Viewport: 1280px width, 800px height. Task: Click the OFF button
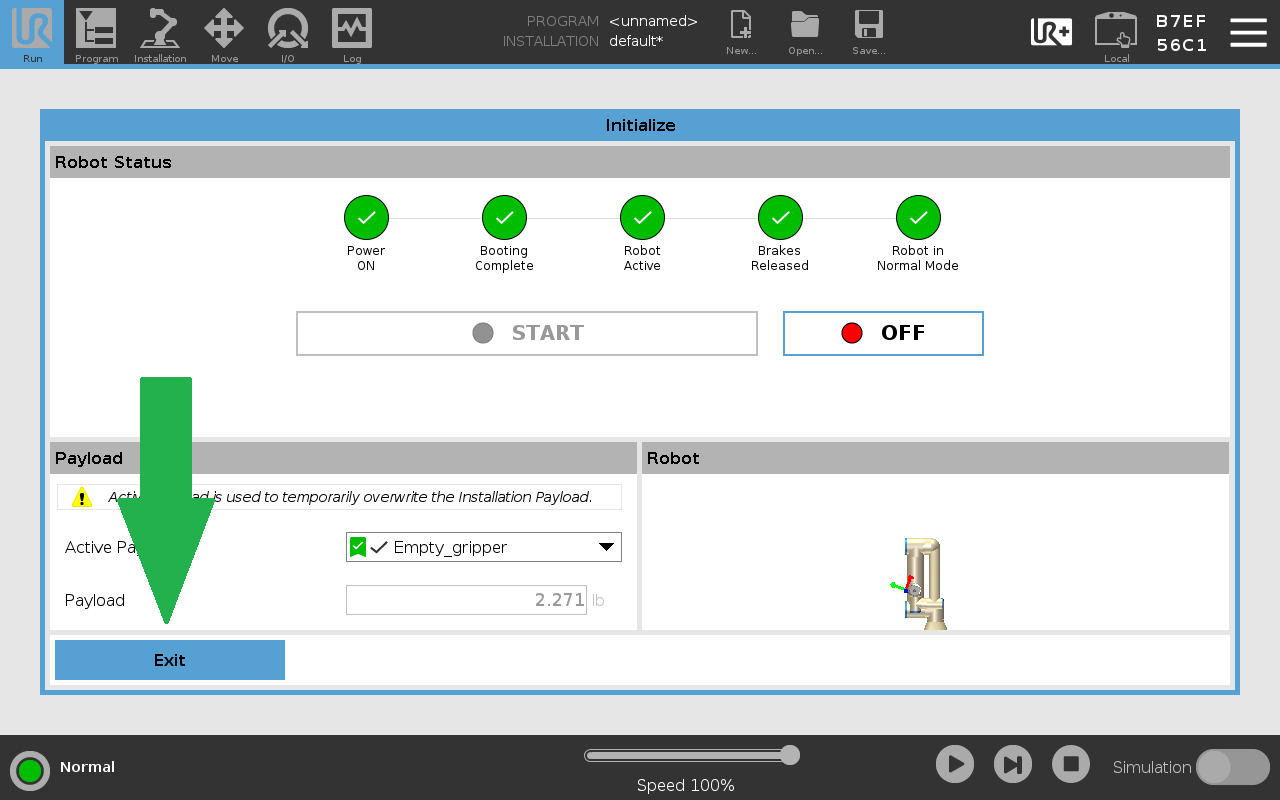click(x=883, y=333)
